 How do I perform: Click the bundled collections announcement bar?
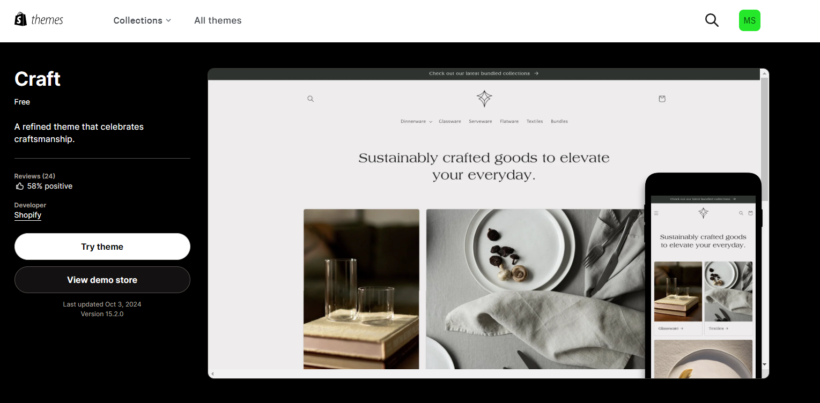point(484,73)
